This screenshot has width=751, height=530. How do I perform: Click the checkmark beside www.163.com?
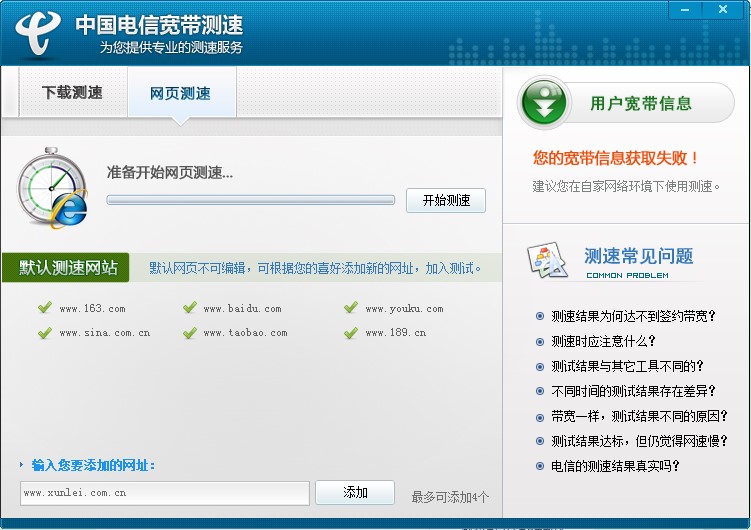click(x=45, y=307)
